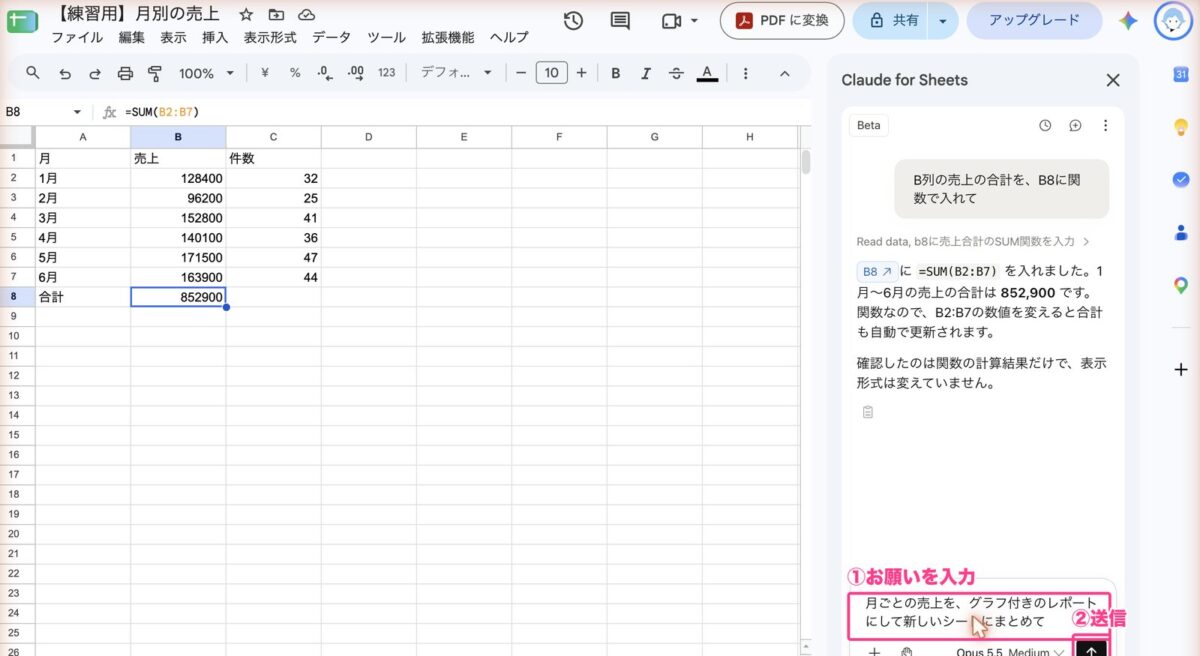Decrease font size with minus button
Screen dimensions: 1200x656
[521, 73]
